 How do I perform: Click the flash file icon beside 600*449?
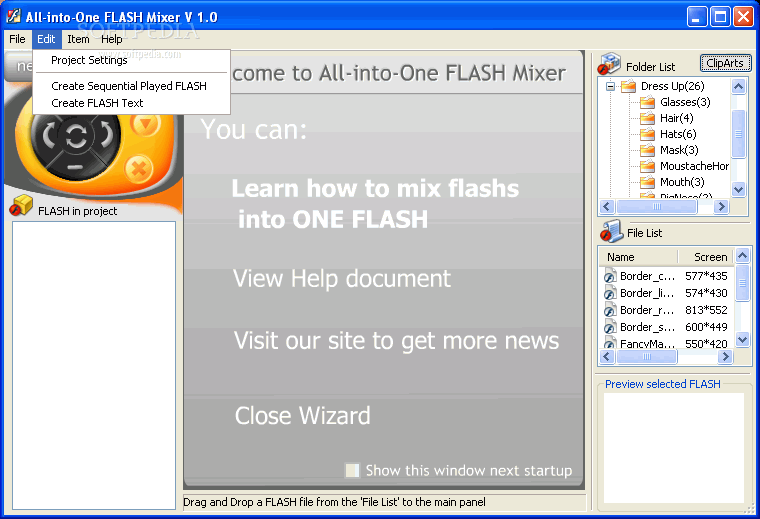(x=610, y=327)
